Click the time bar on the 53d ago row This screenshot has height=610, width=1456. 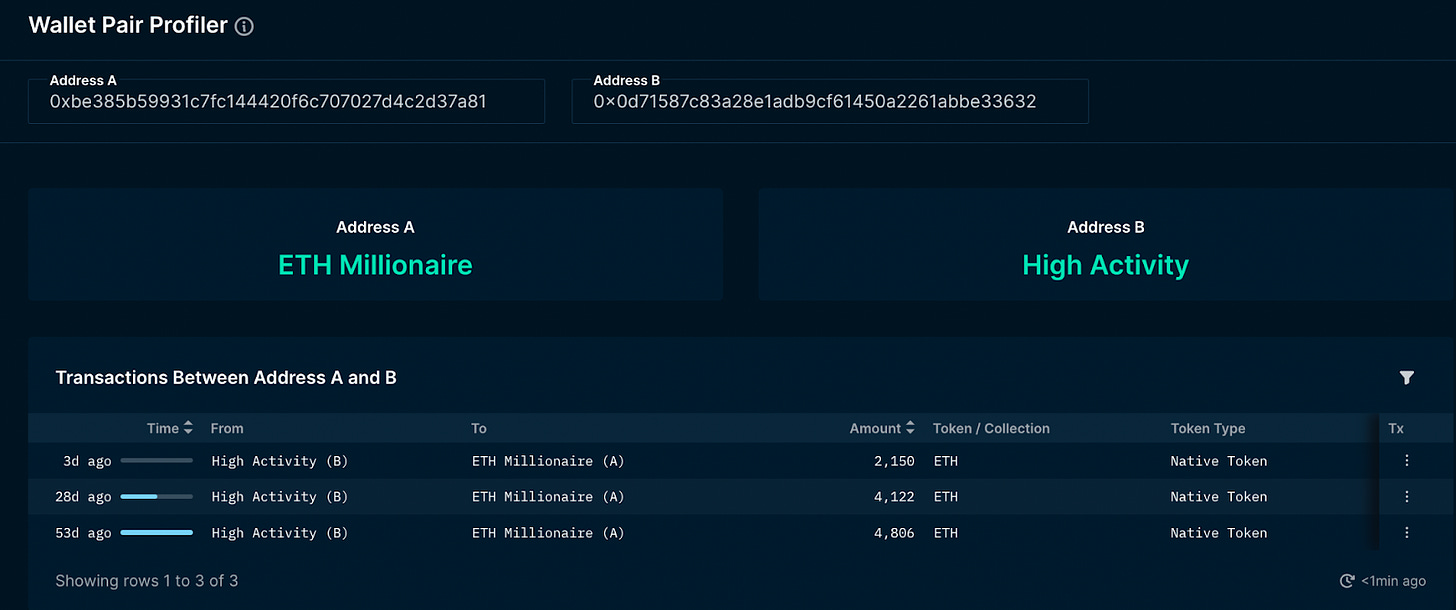tap(156, 533)
